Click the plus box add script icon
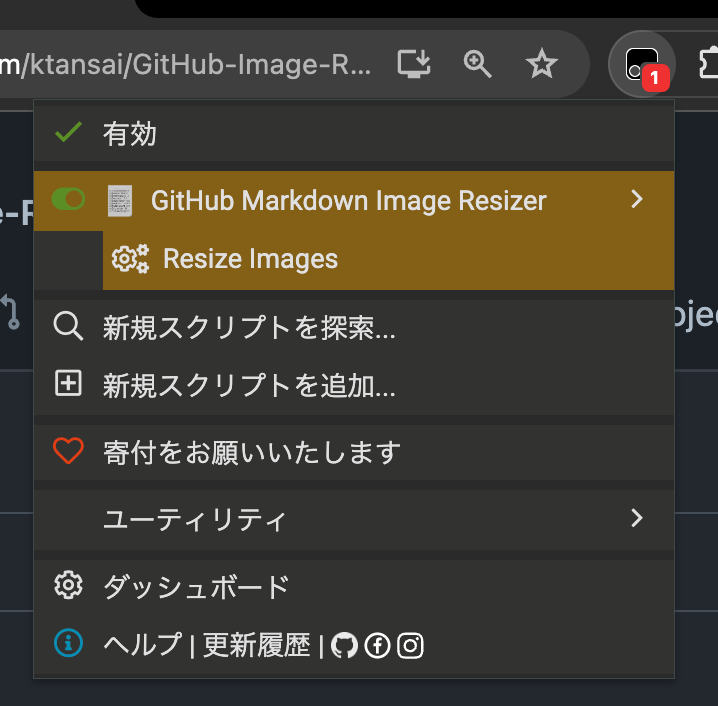The height and width of the screenshot is (706, 718). [x=68, y=383]
